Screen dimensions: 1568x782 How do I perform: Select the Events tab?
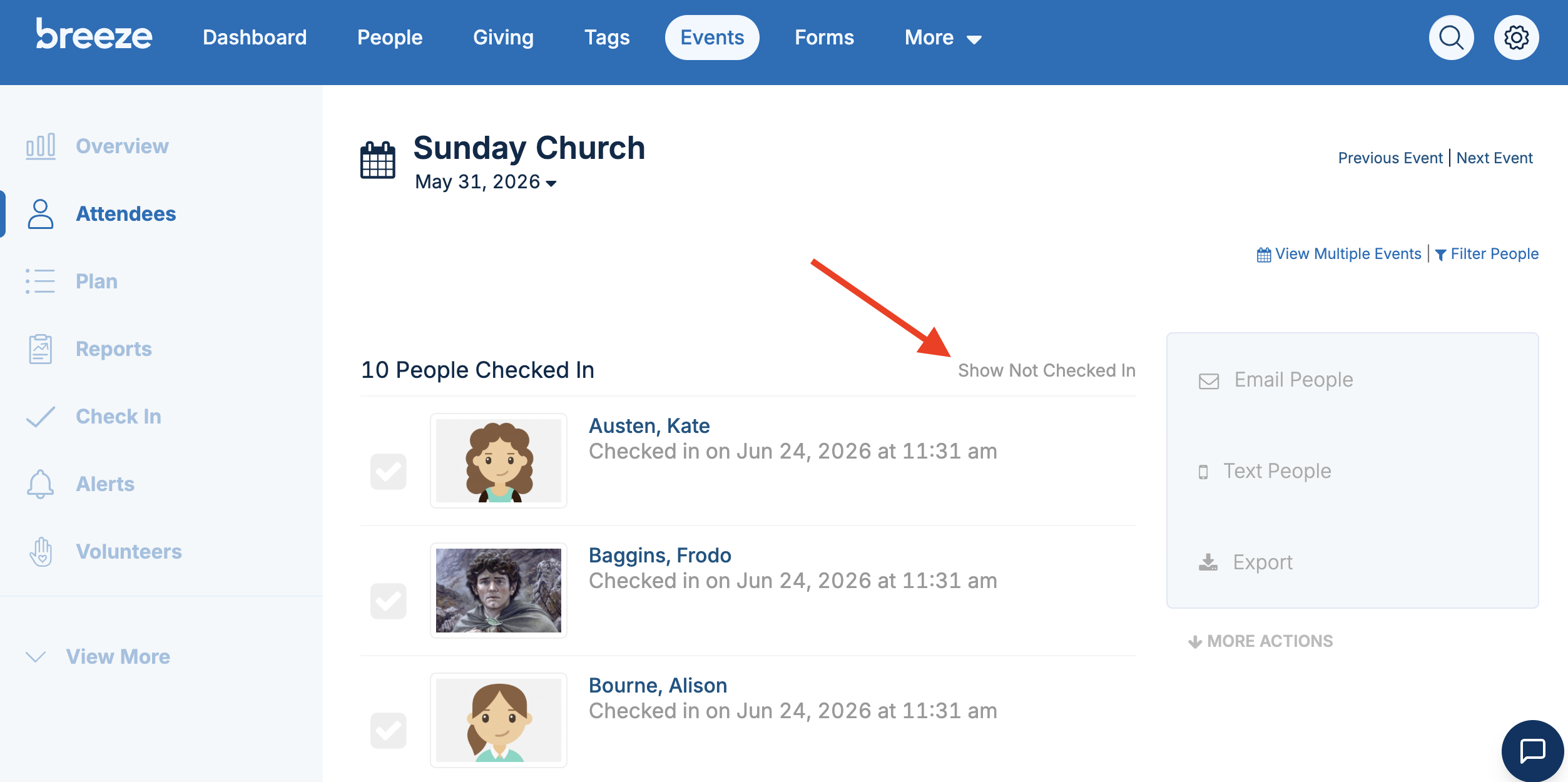coord(712,38)
